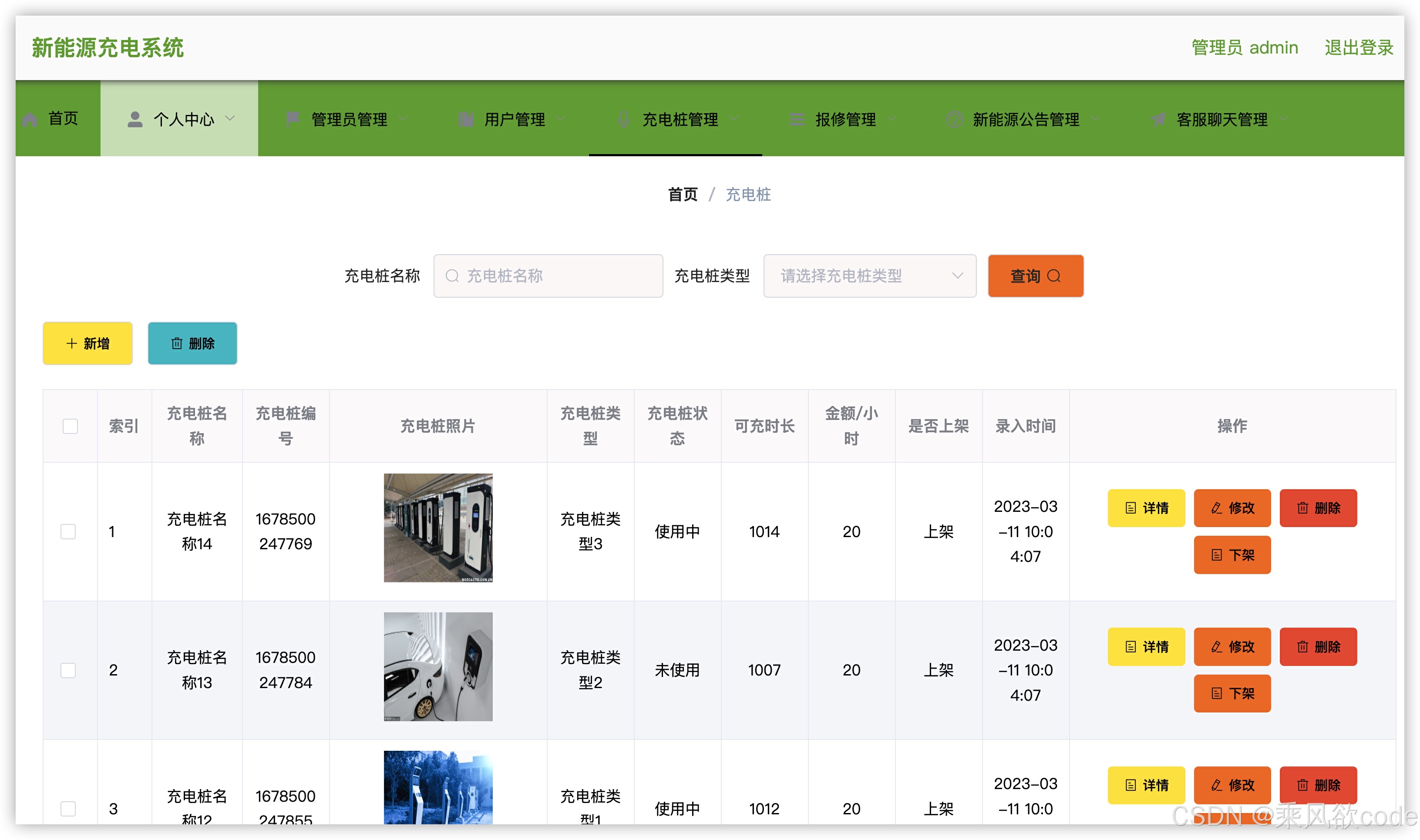Viewport: 1420px width, 840px height.
Task: Open the 管理员管理 menu
Action: (x=349, y=119)
